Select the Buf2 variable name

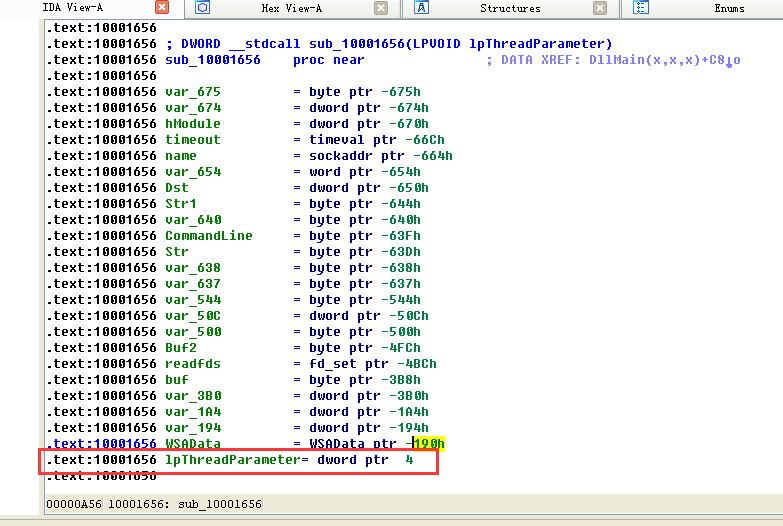[181, 348]
